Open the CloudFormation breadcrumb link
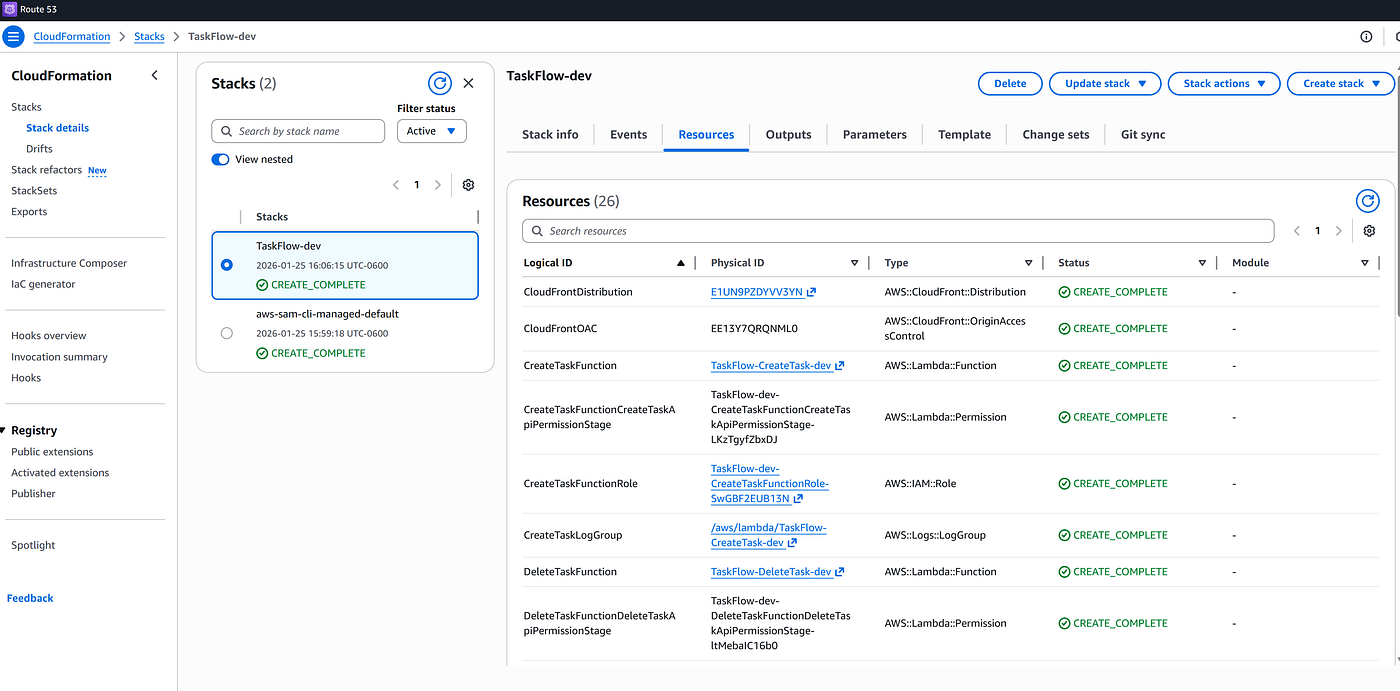Screen dimensions: 1400x691 pos(72,37)
